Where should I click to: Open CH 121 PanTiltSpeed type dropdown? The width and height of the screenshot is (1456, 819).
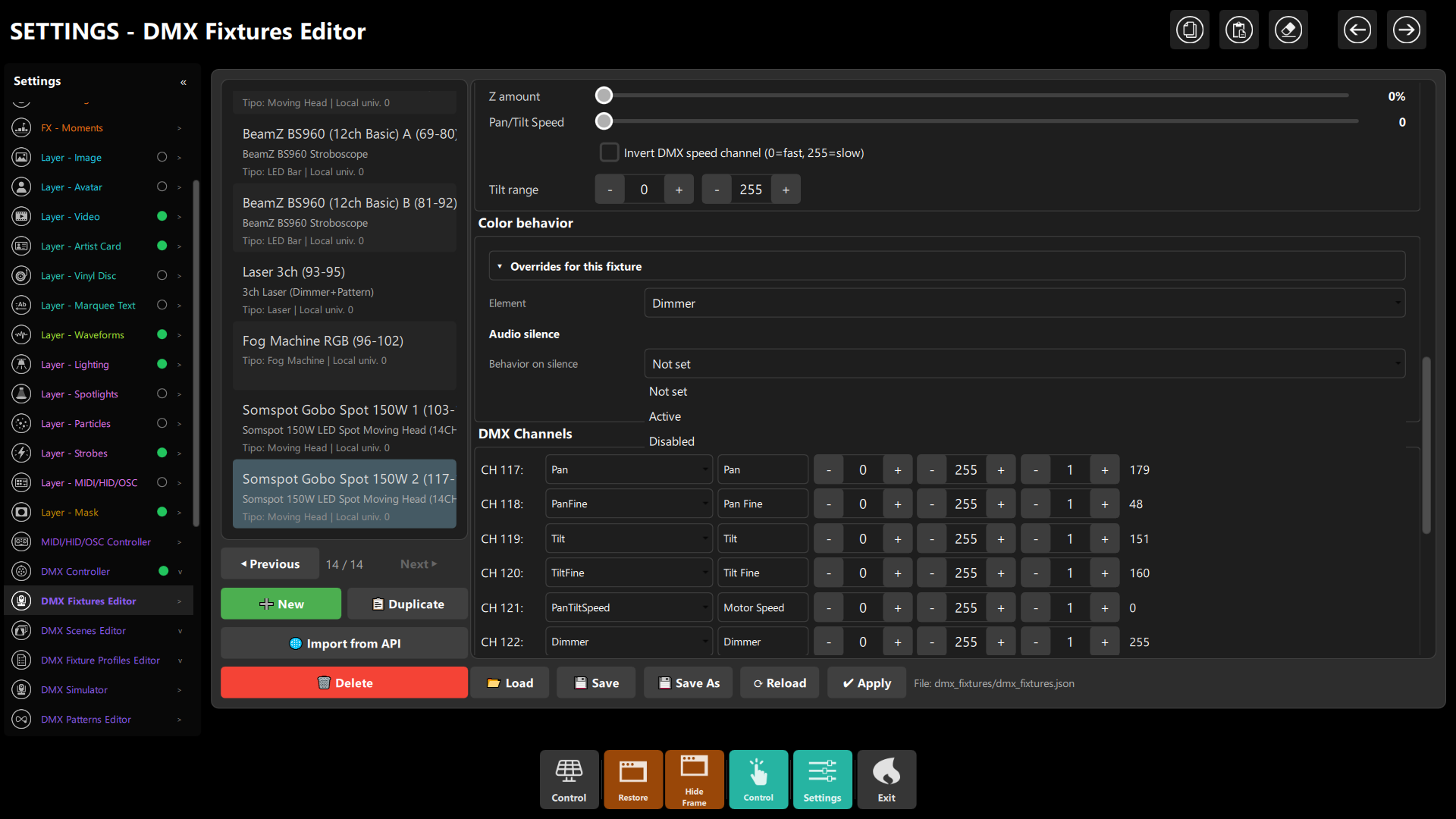pos(629,607)
